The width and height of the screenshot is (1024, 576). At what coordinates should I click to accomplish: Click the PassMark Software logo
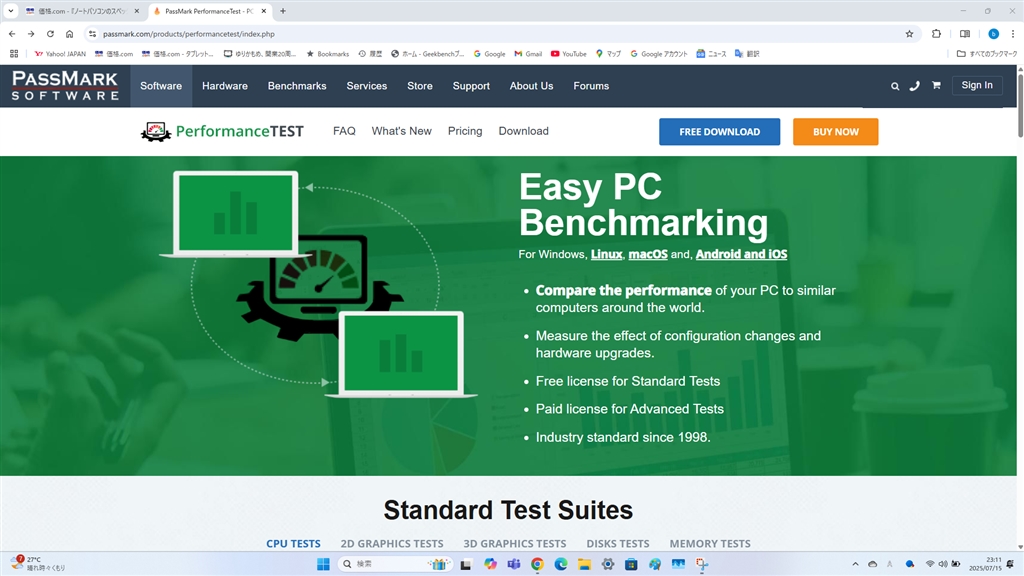pos(65,86)
